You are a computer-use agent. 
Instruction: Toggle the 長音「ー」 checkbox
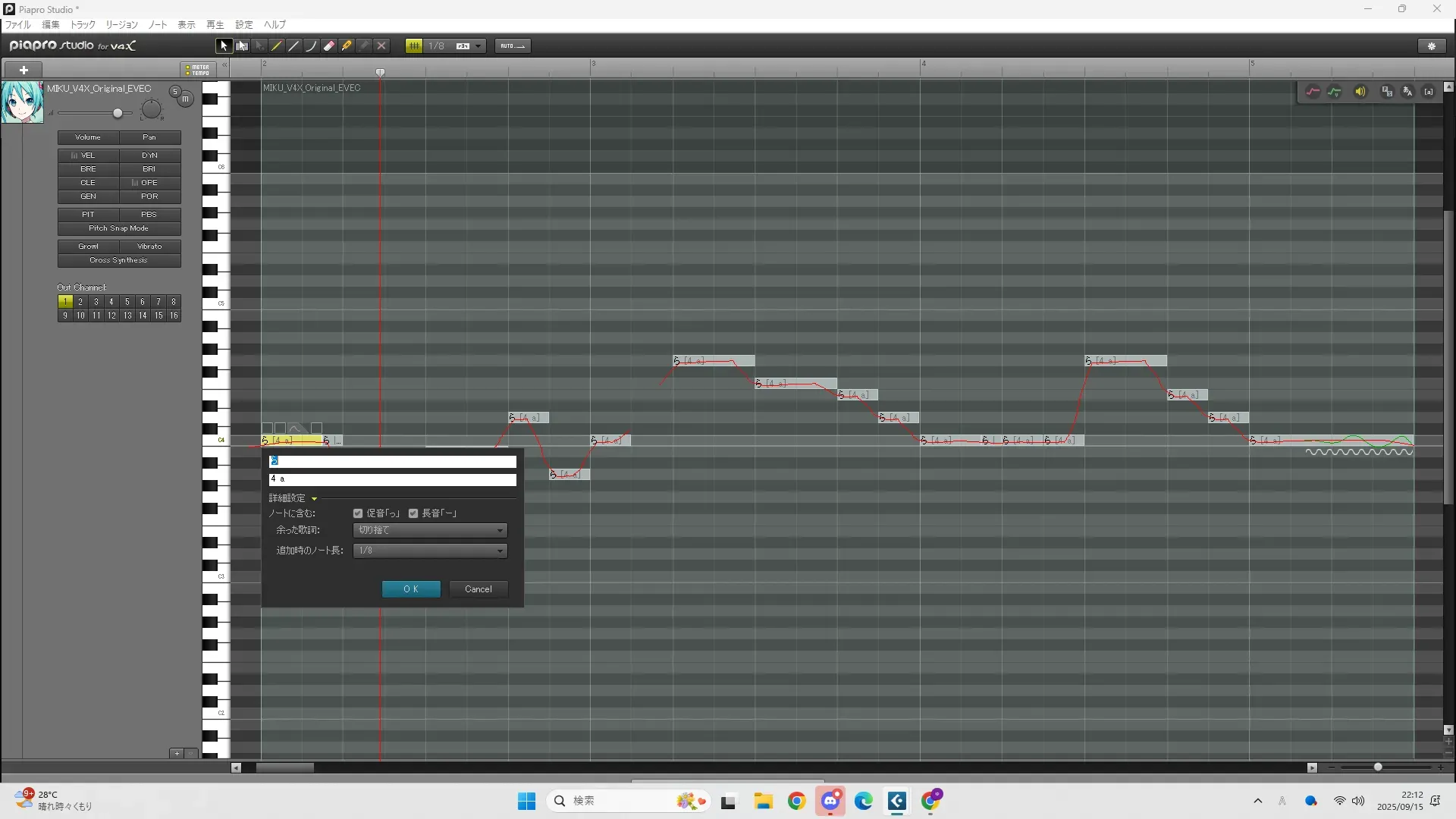(x=413, y=513)
